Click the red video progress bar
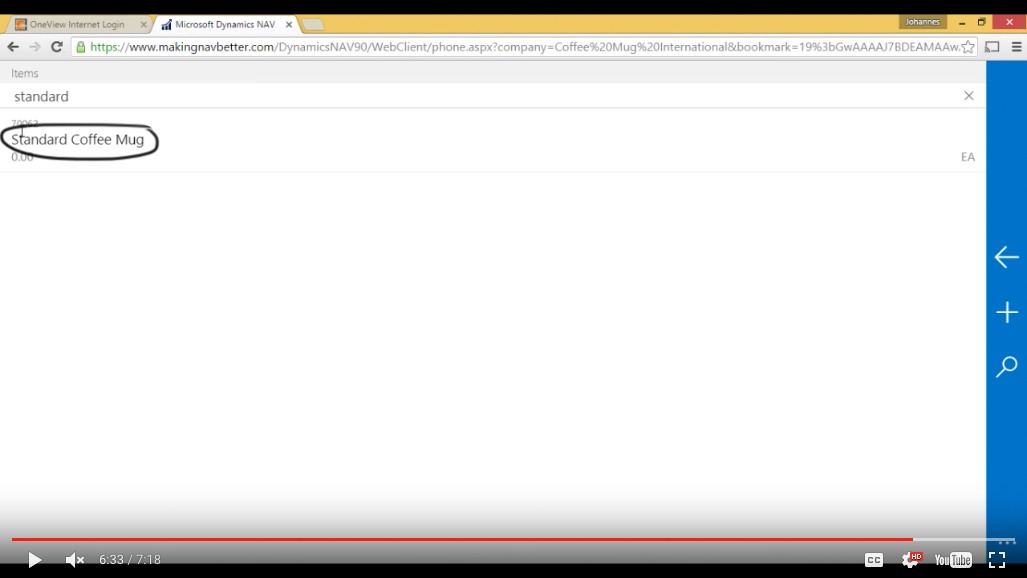 pyautogui.click(x=460, y=539)
